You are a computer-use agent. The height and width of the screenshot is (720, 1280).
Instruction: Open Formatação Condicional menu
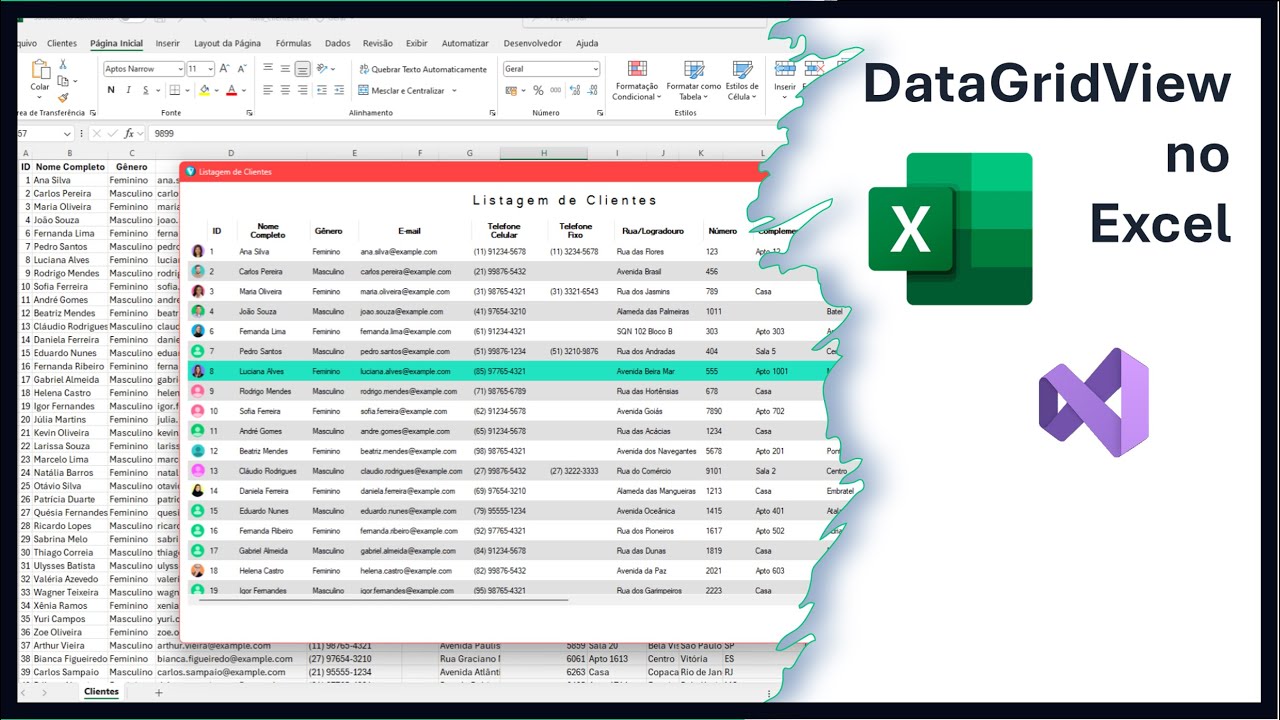coord(636,80)
